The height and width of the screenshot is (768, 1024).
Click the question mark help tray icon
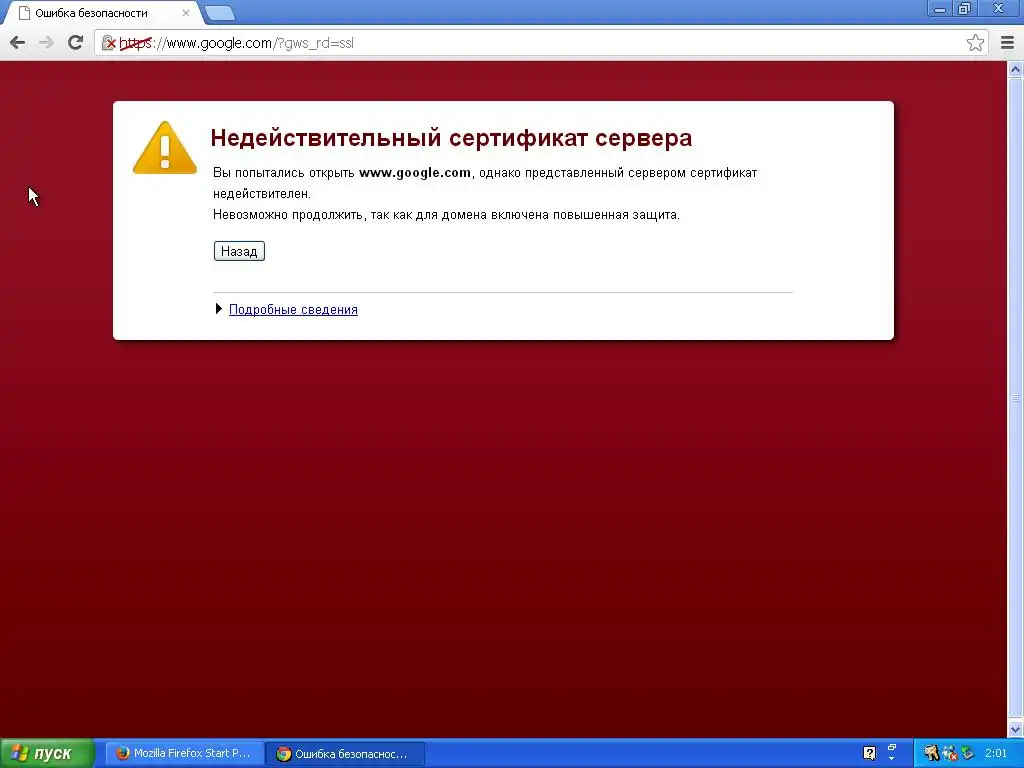[x=869, y=753]
